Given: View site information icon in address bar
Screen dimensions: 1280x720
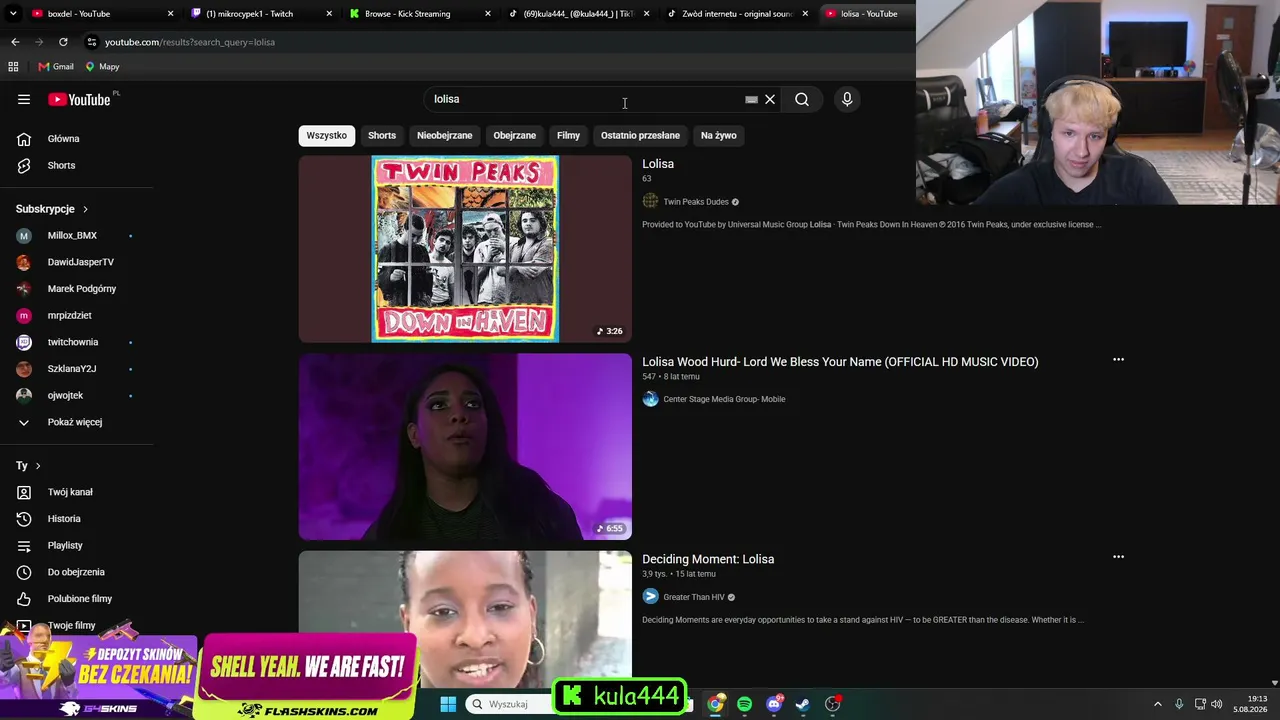Looking at the screenshot, I should point(92,42).
